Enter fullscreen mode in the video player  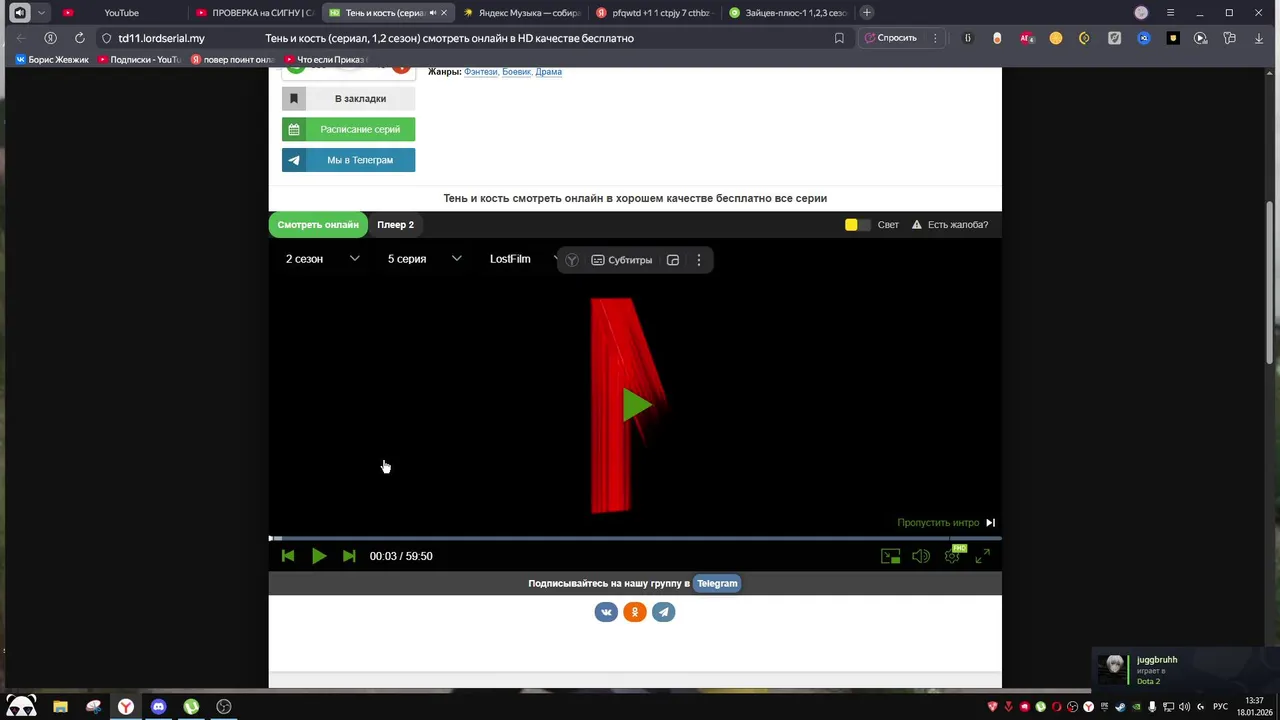[983, 556]
